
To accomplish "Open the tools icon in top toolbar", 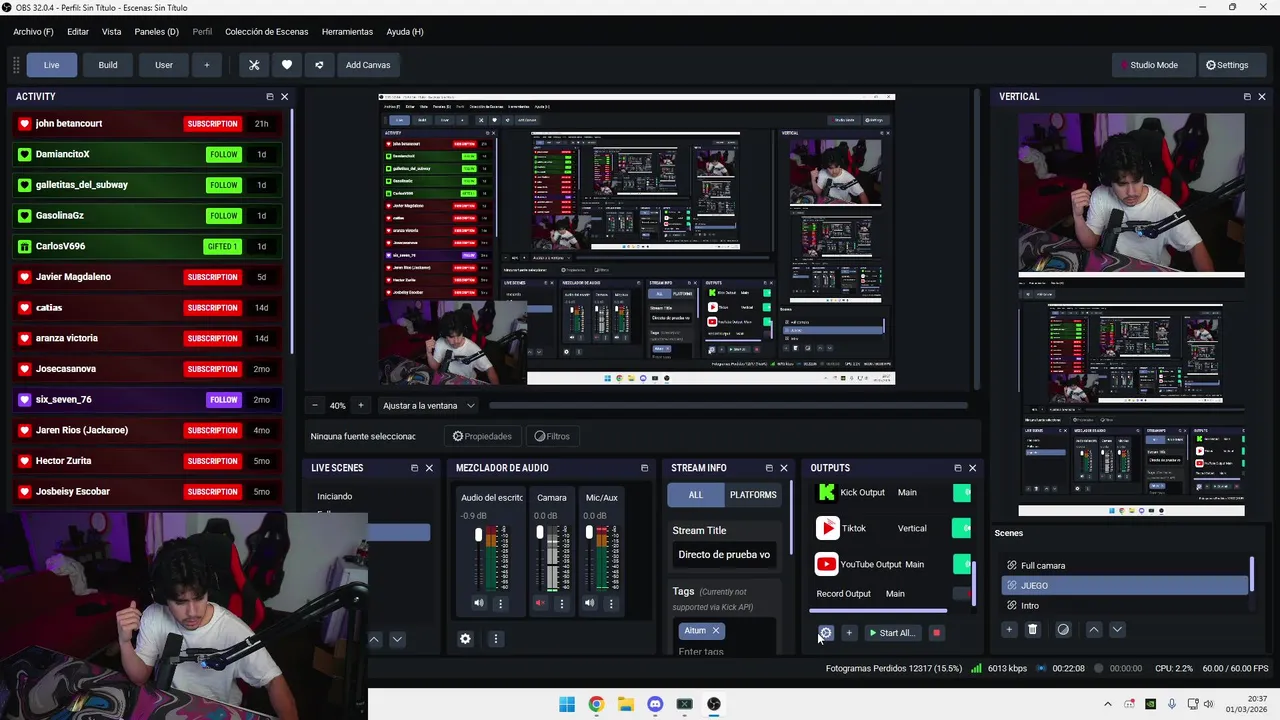I will pos(254,65).
